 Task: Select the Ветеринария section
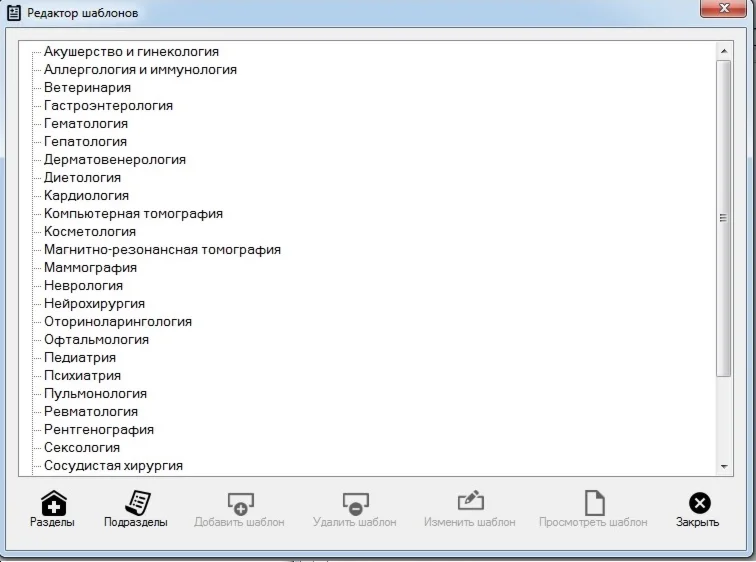(87, 88)
